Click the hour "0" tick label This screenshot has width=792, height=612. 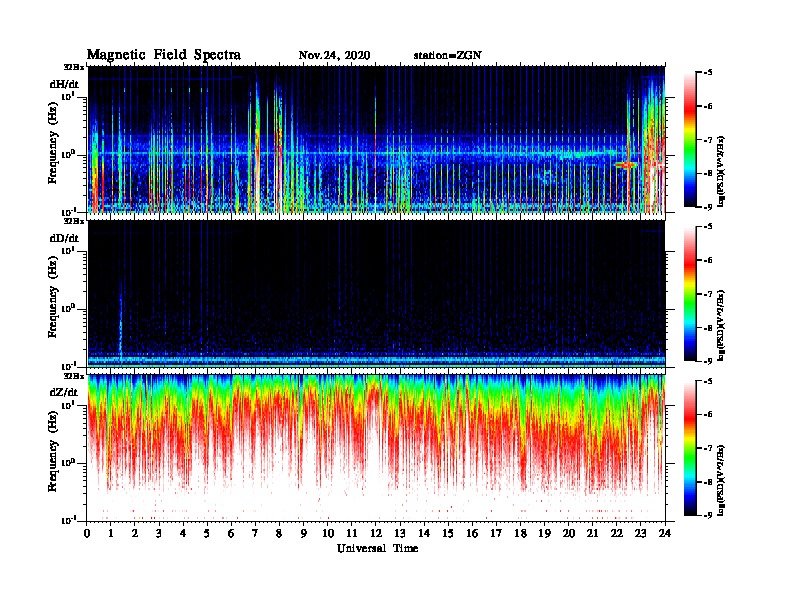pos(87,534)
